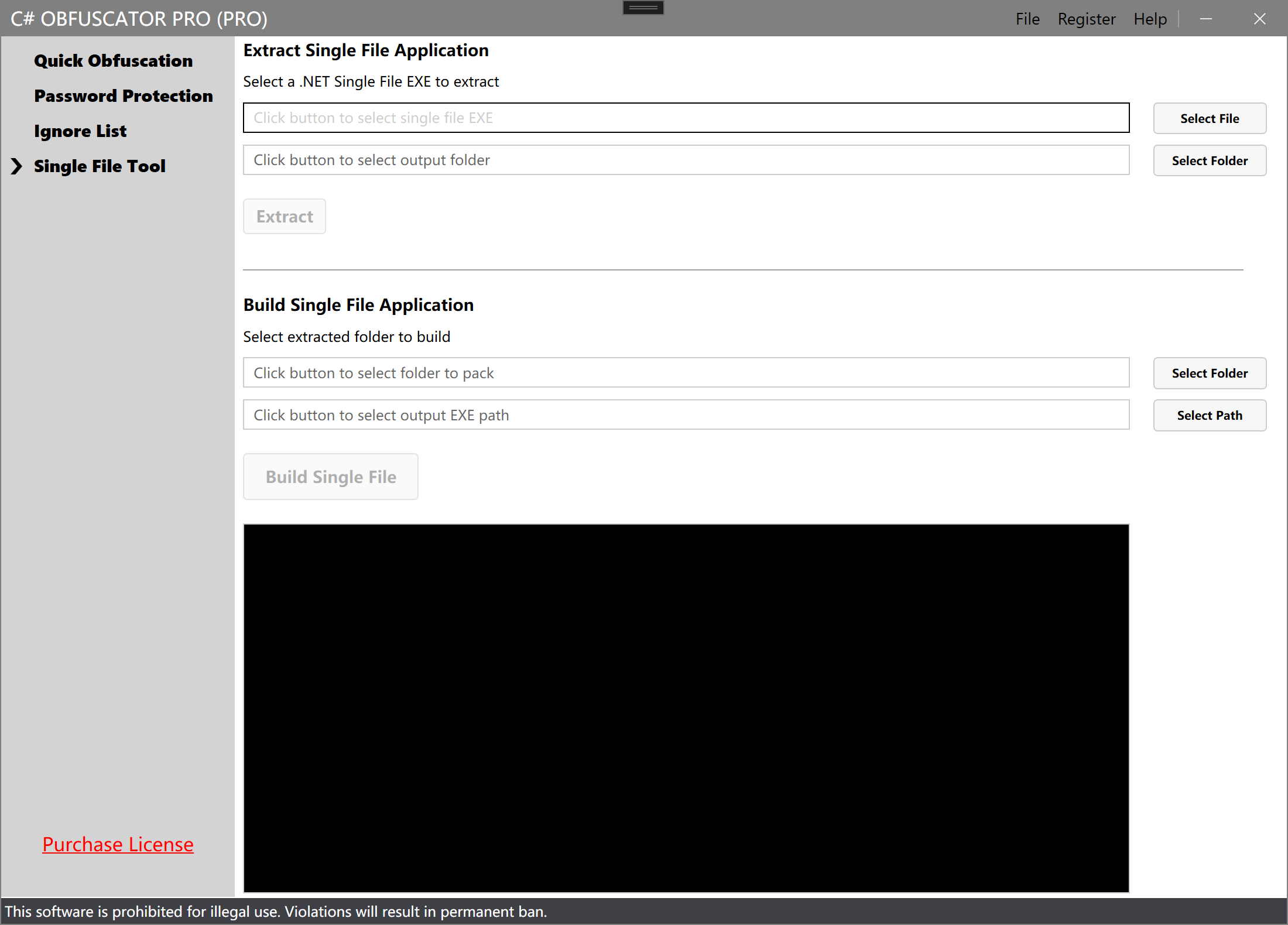This screenshot has height=925, width=1288.
Task: Switch to Quick Obfuscation section
Action: (x=113, y=60)
